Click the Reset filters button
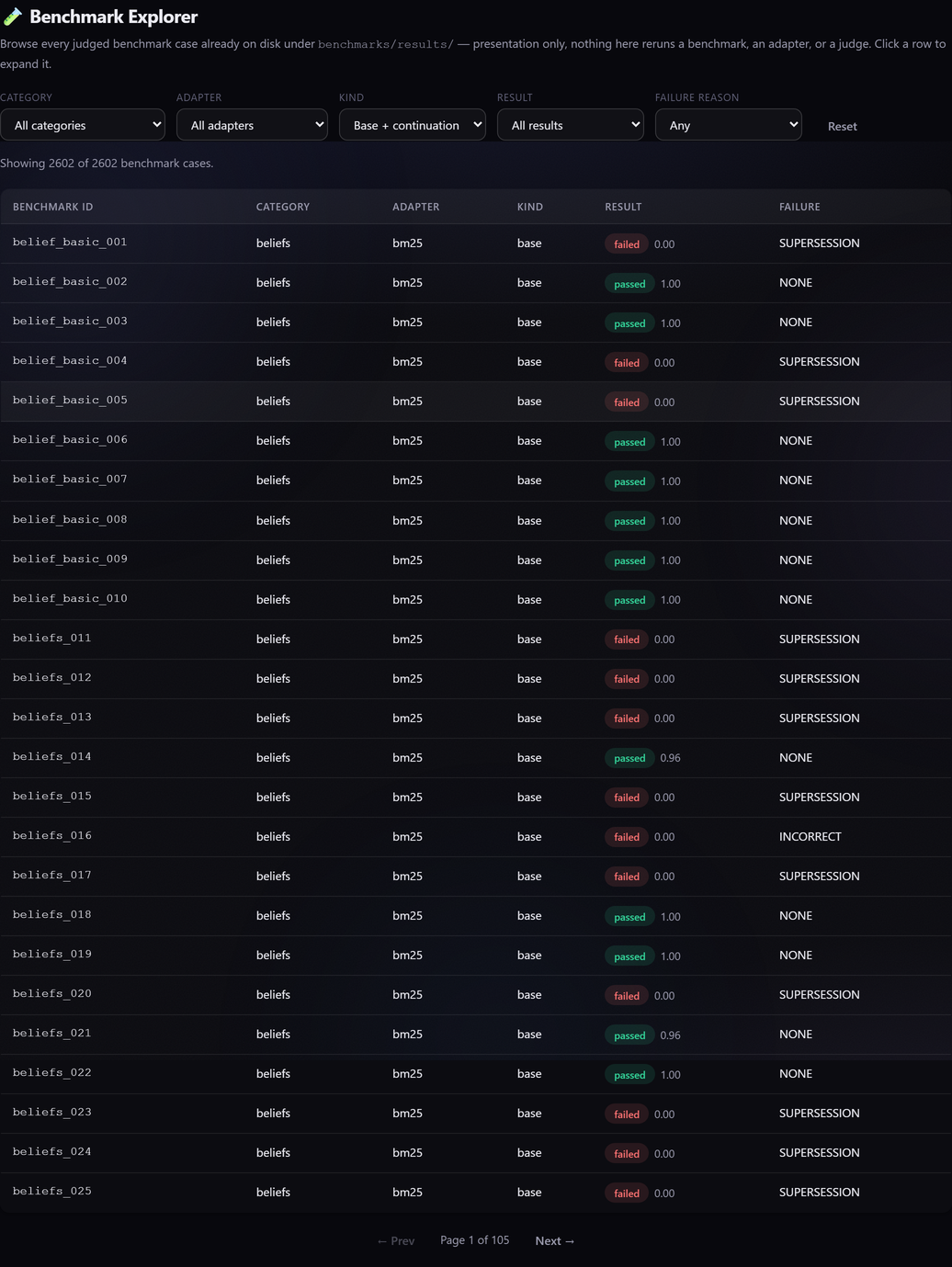Screen dimensions: 952x1267 [842, 127]
